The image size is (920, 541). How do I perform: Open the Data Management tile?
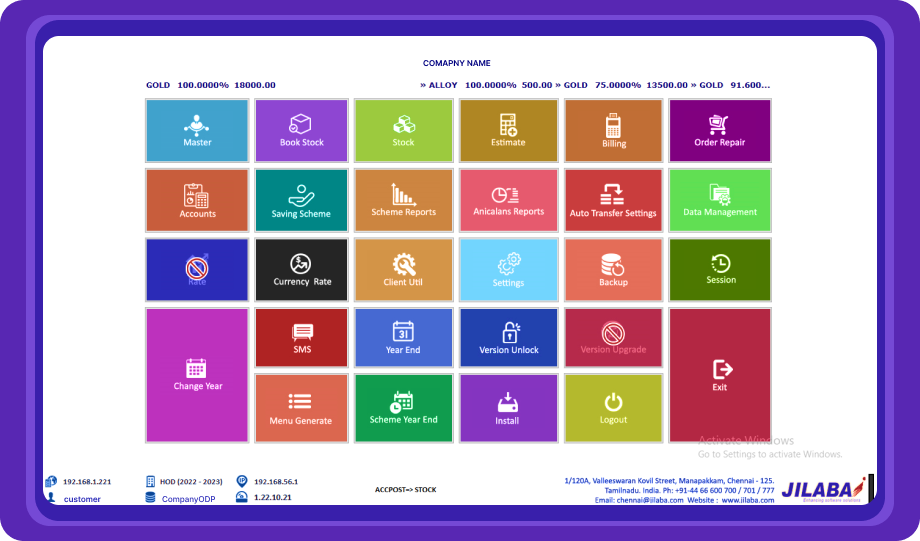(x=720, y=201)
